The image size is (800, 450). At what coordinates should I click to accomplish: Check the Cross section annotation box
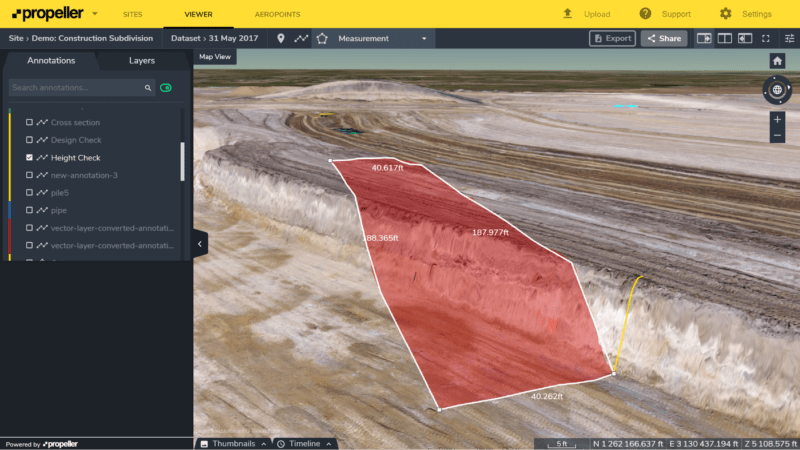pos(30,122)
